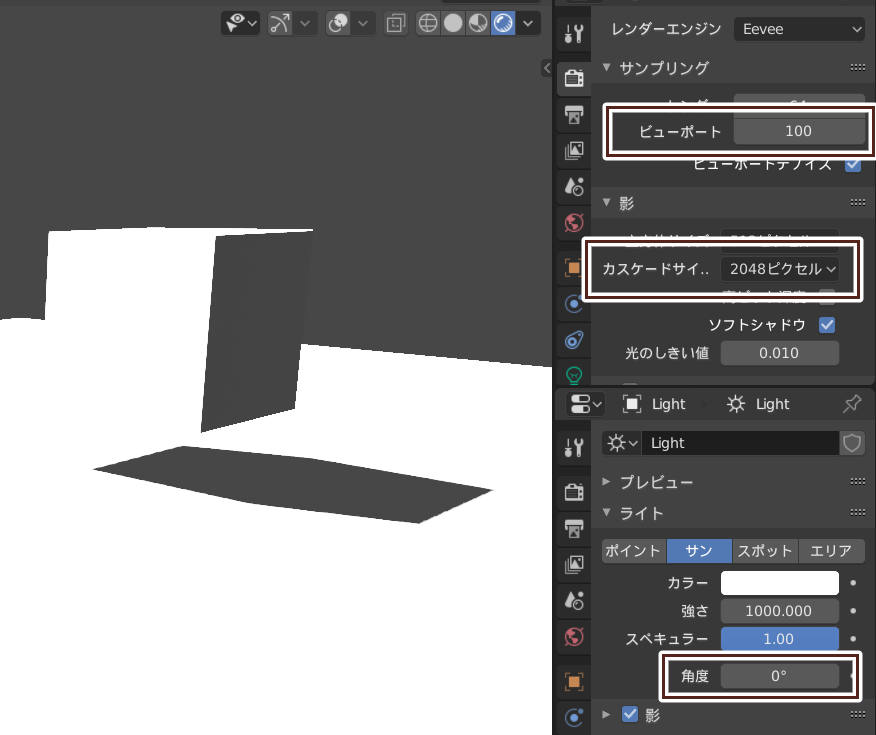The width and height of the screenshot is (876, 735).
Task: Open Output properties tab in upper editor
Action: coord(574,114)
